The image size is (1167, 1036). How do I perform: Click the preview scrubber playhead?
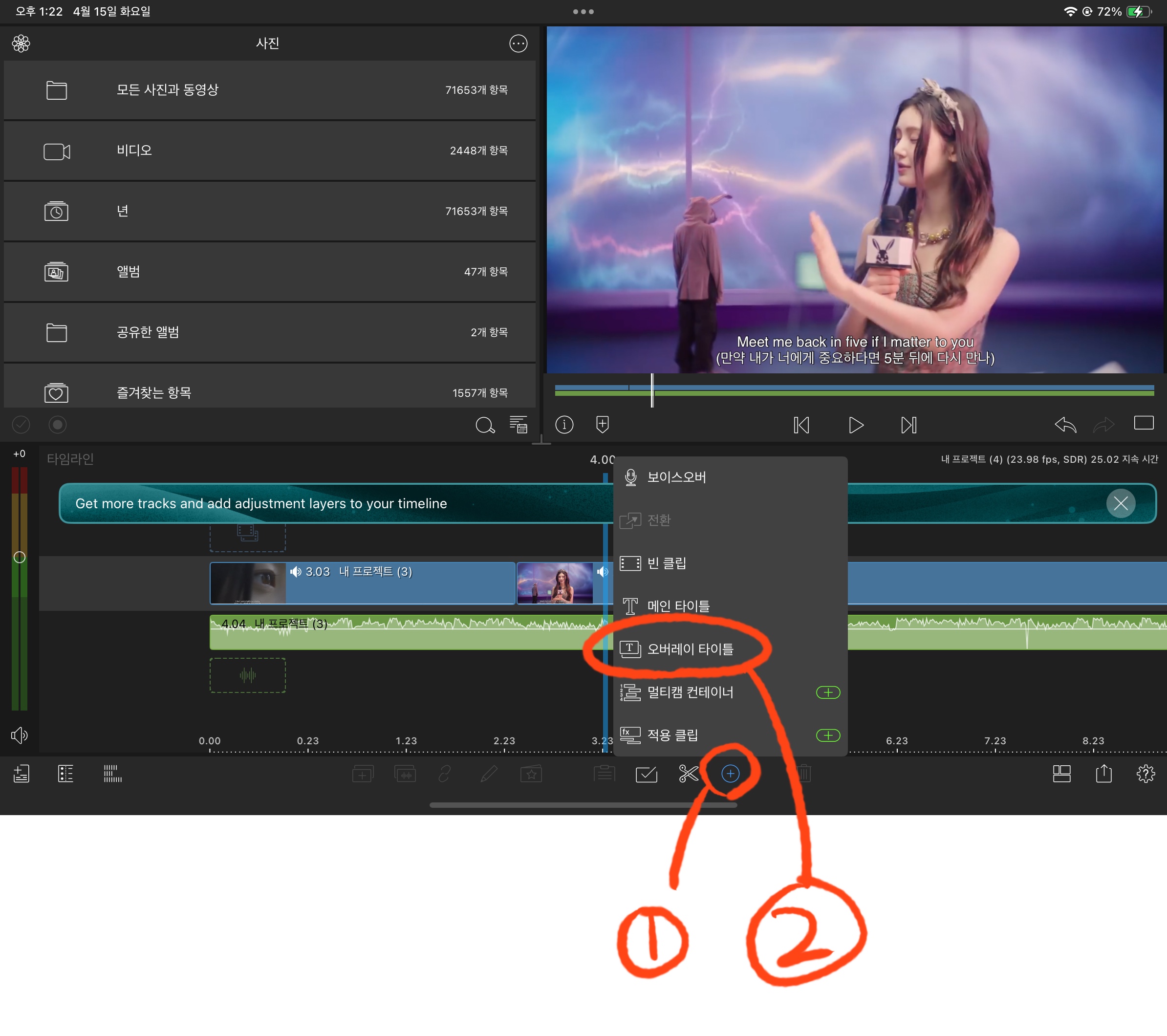(x=652, y=390)
